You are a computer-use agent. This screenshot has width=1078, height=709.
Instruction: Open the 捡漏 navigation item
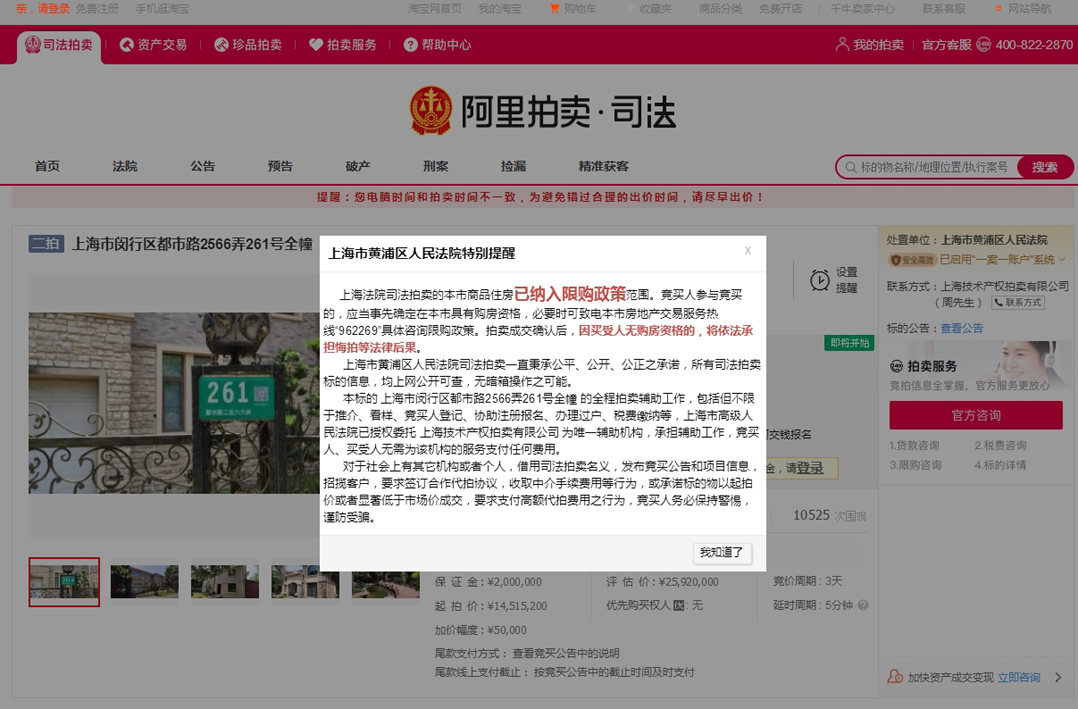[x=514, y=166]
